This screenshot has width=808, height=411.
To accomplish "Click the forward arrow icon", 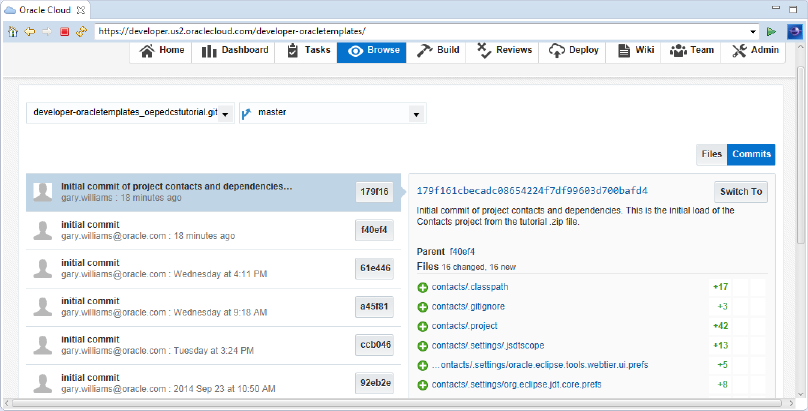I will tap(47, 31).
